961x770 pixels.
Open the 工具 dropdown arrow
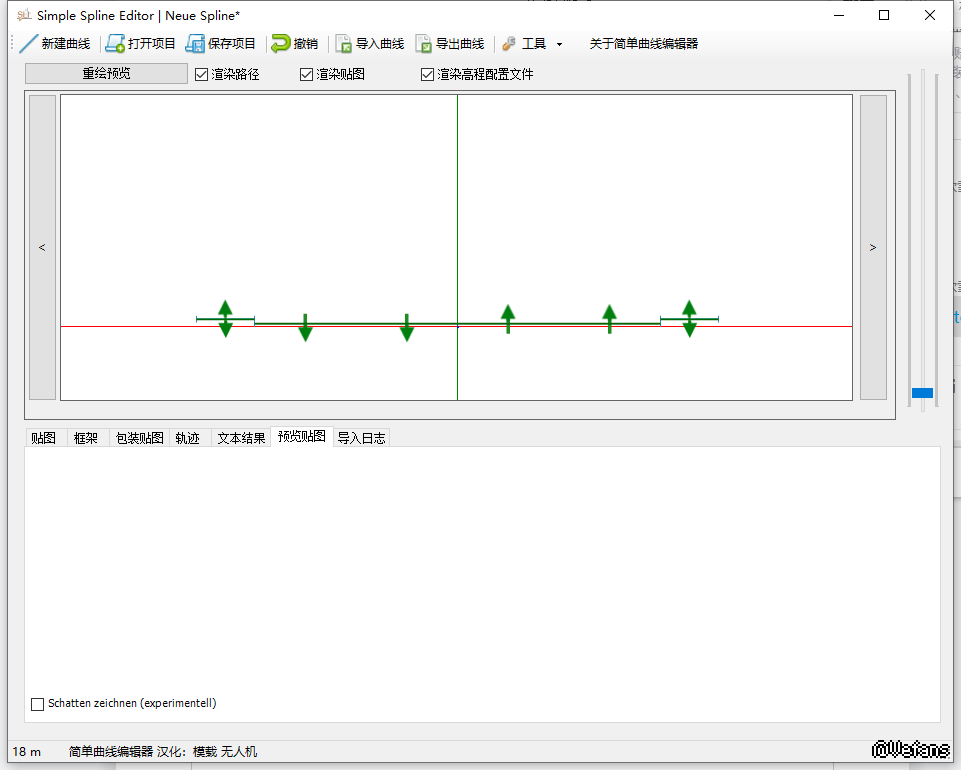tap(559, 44)
